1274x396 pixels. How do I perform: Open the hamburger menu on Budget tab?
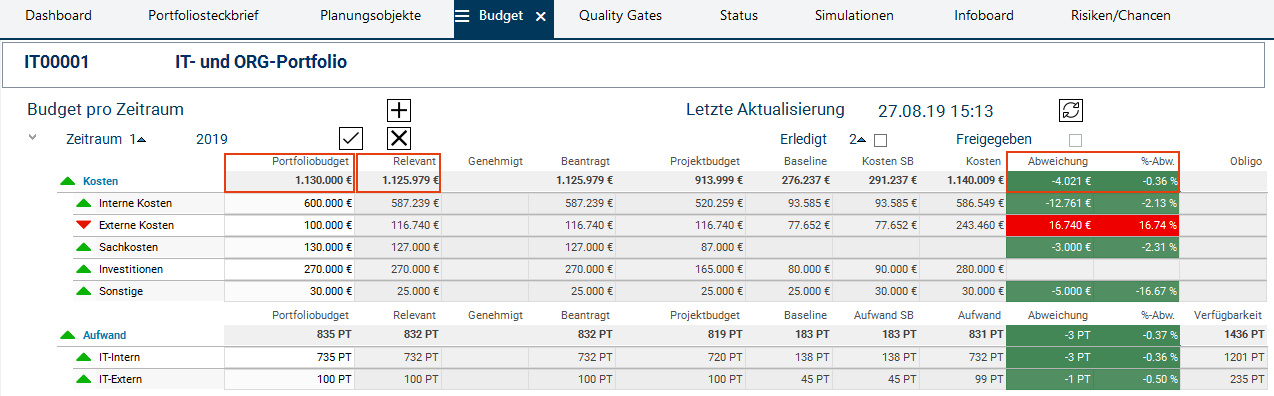tap(462, 16)
